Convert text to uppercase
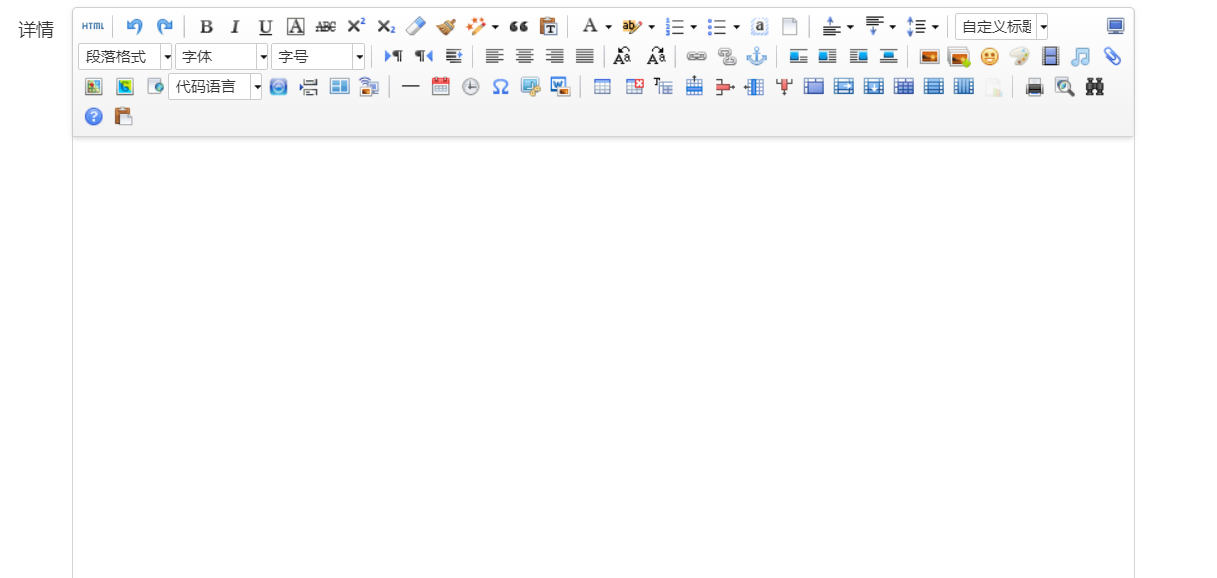 tap(623, 57)
